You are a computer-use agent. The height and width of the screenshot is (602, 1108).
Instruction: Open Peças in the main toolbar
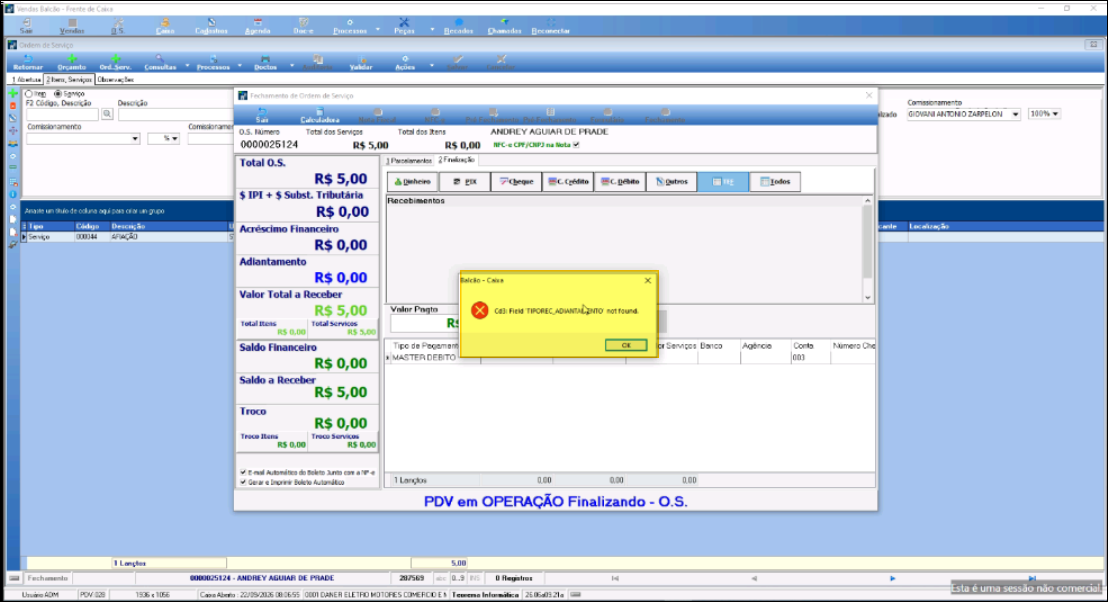[x=404, y=27]
